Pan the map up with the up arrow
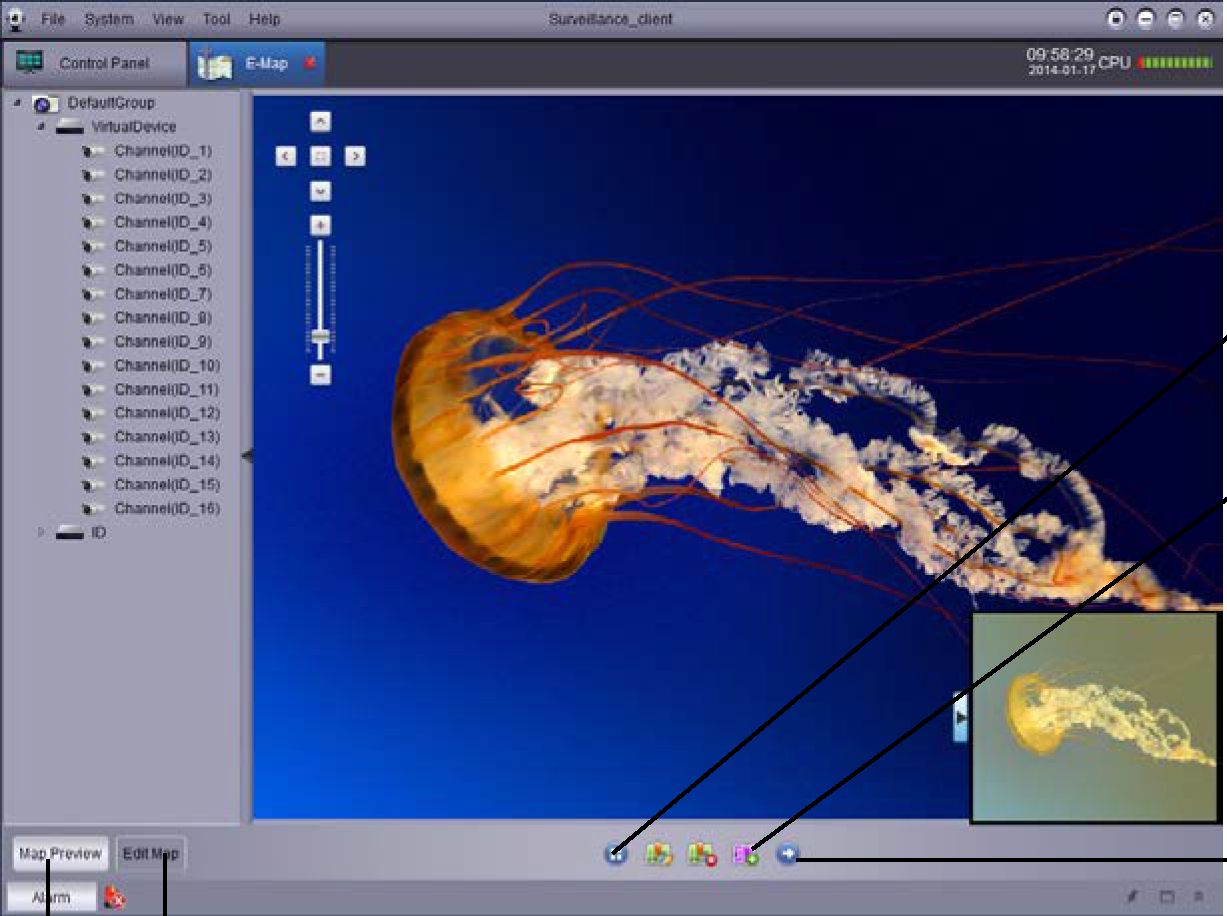This screenshot has width=1227, height=916. pos(320,122)
